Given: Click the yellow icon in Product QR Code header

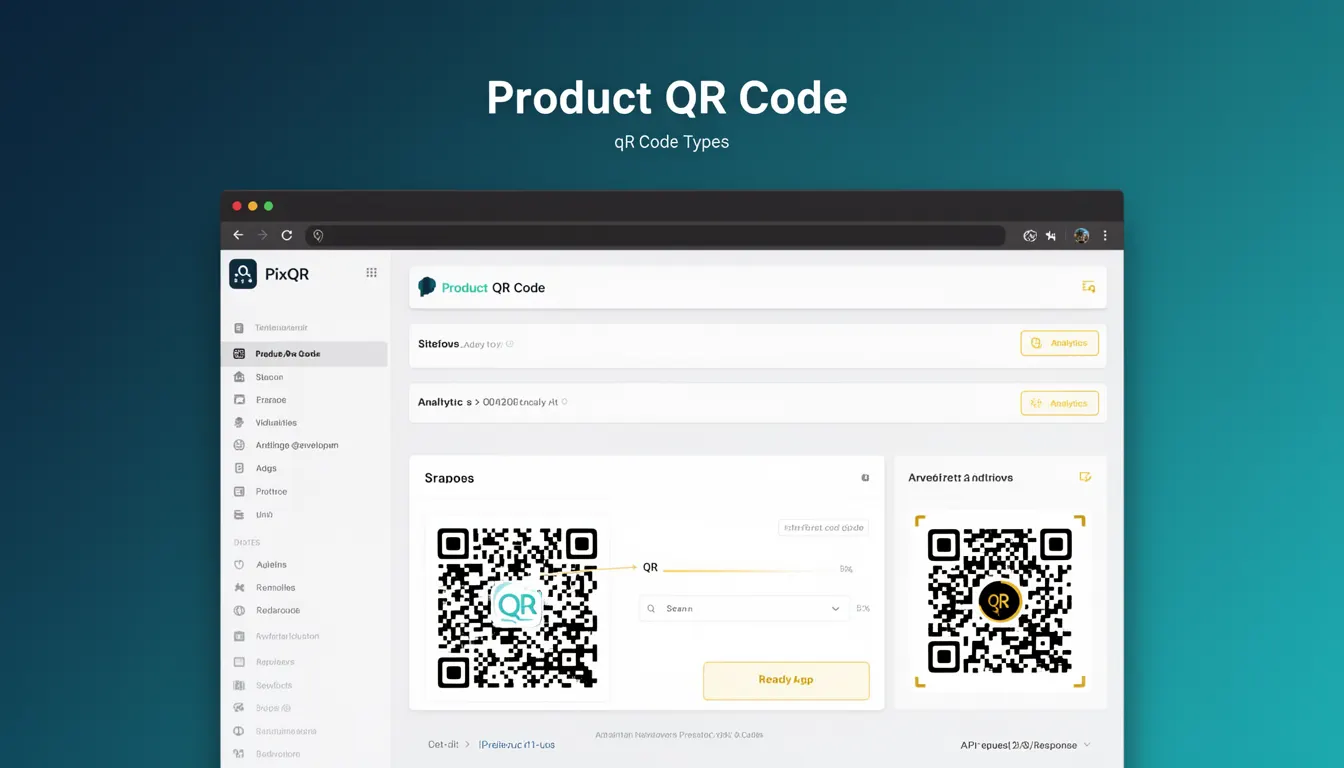Looking at the screenshot, I should [1089, 287].
